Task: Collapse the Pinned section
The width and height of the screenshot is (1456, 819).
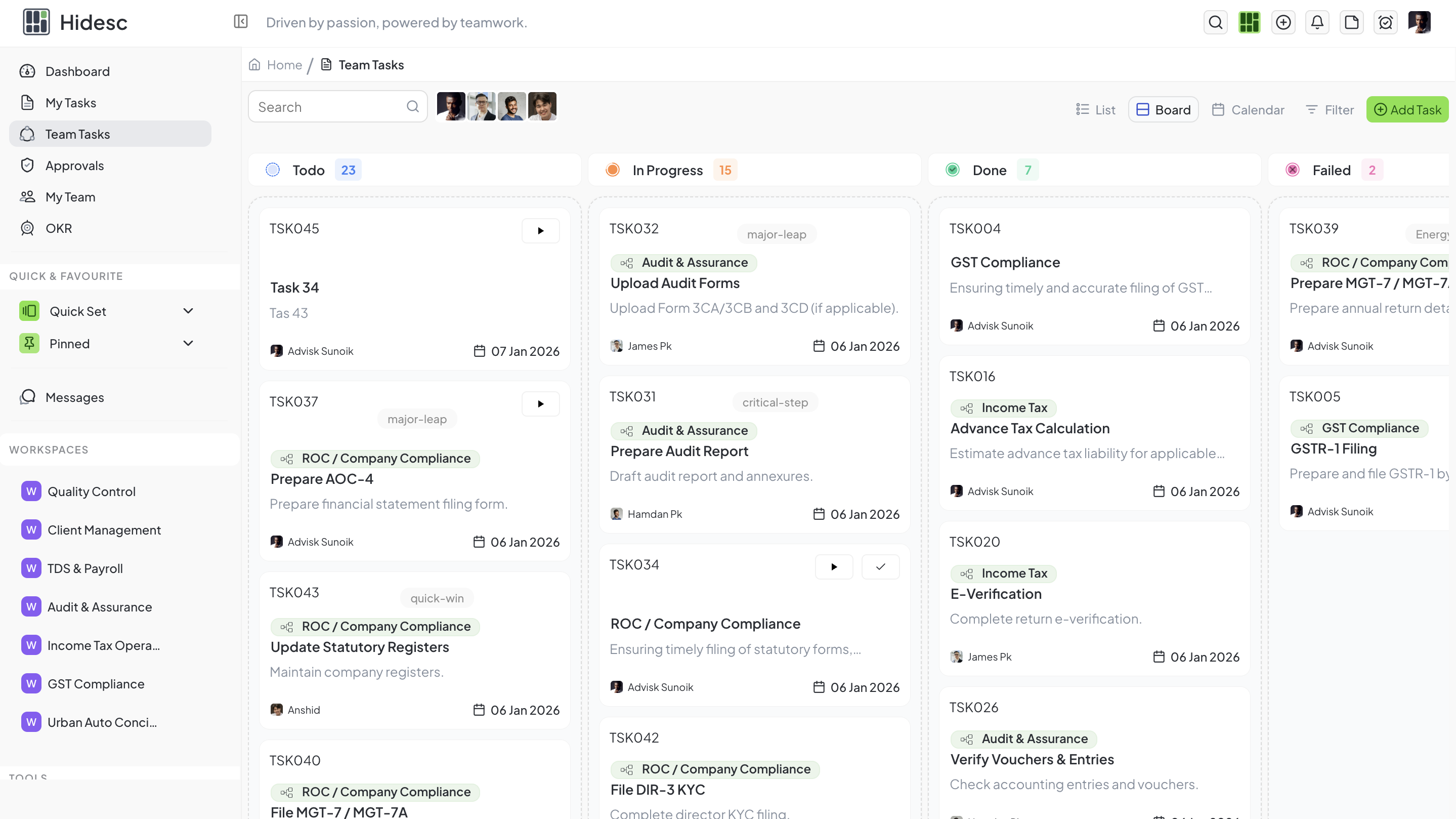Action: (x=188, y=343)
